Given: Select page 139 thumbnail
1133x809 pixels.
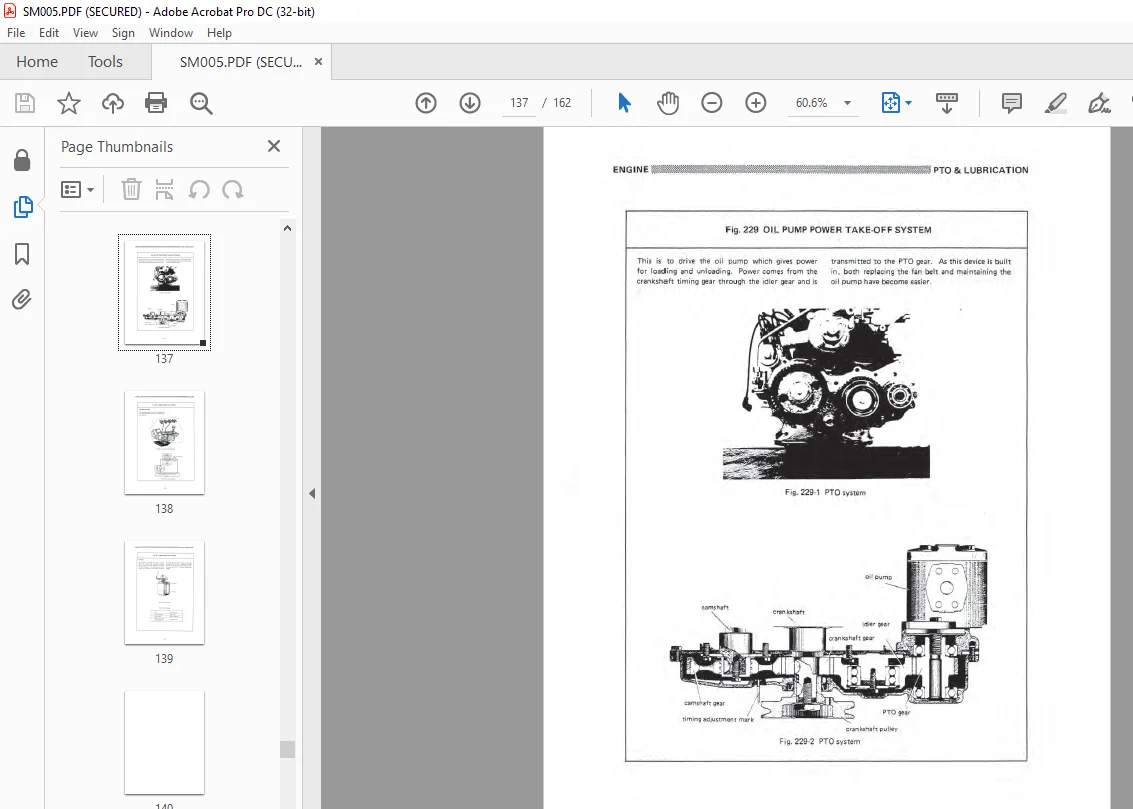Looking at the screenshot, I should click(164, 592).
